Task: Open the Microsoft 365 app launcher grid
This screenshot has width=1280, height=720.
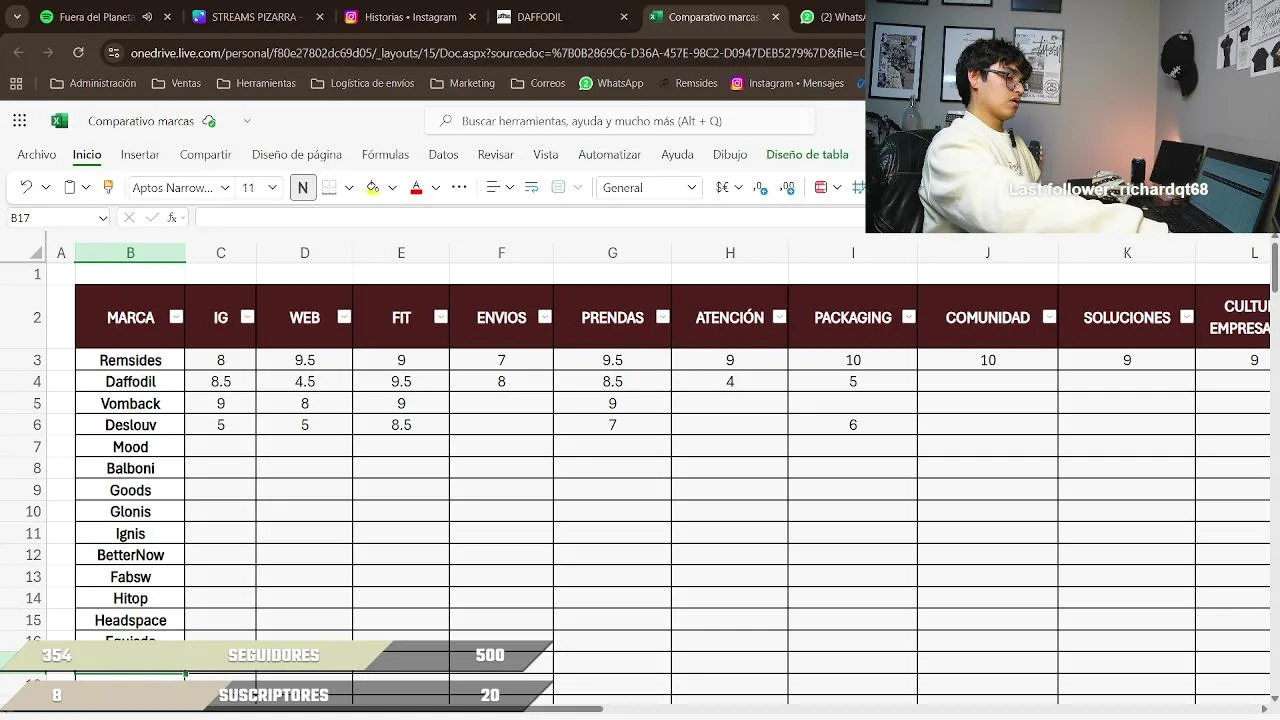Action: pos(20,121)
